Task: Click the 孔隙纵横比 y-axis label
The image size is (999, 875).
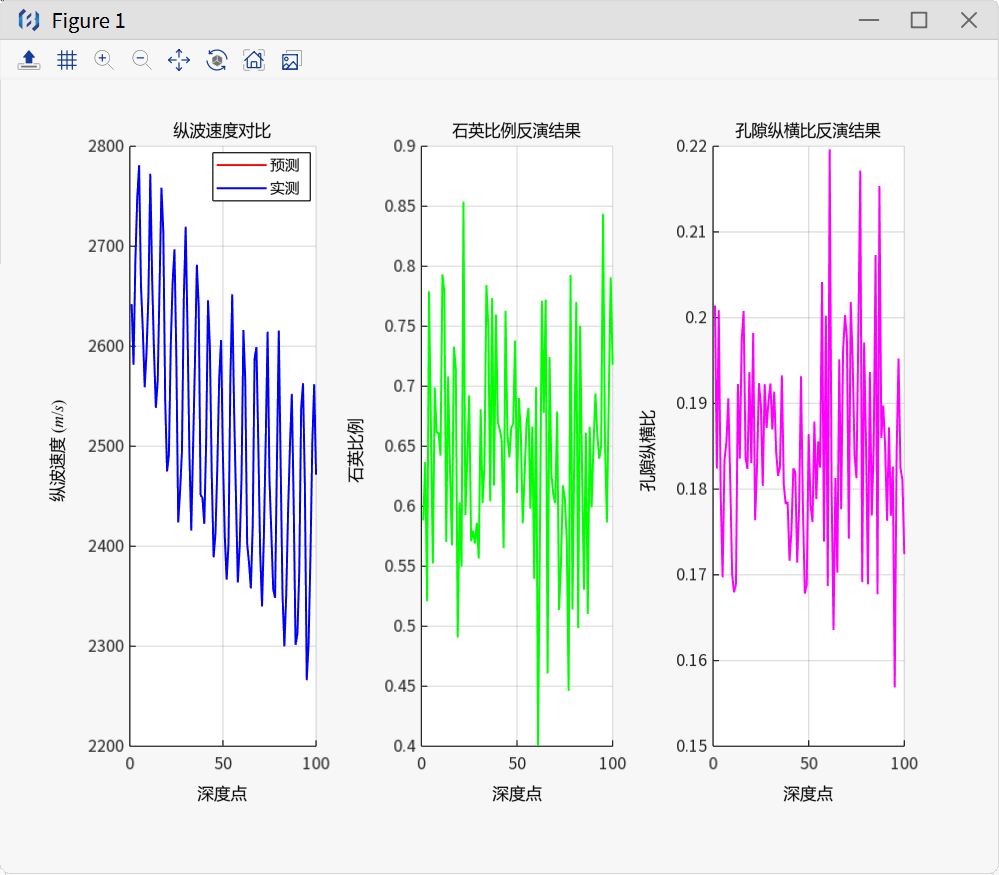Action: (x=647, y=451)
